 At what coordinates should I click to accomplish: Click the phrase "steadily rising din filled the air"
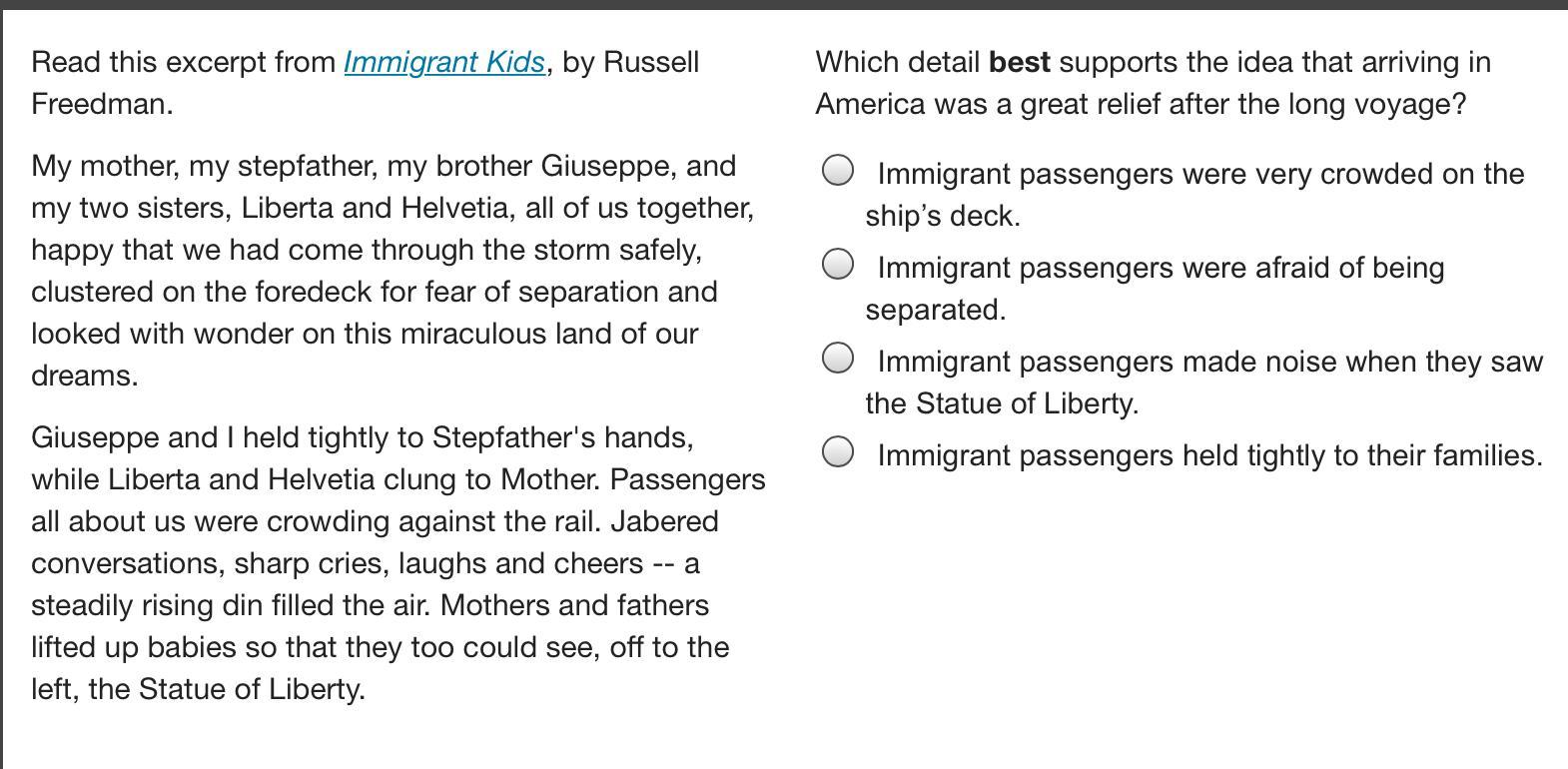232,605
